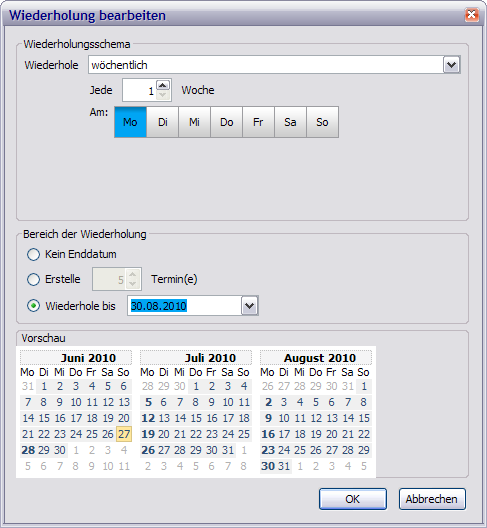Click the Abbrechen button
The height and width of the screenshot is (528, 487).
tap(432, 499)
